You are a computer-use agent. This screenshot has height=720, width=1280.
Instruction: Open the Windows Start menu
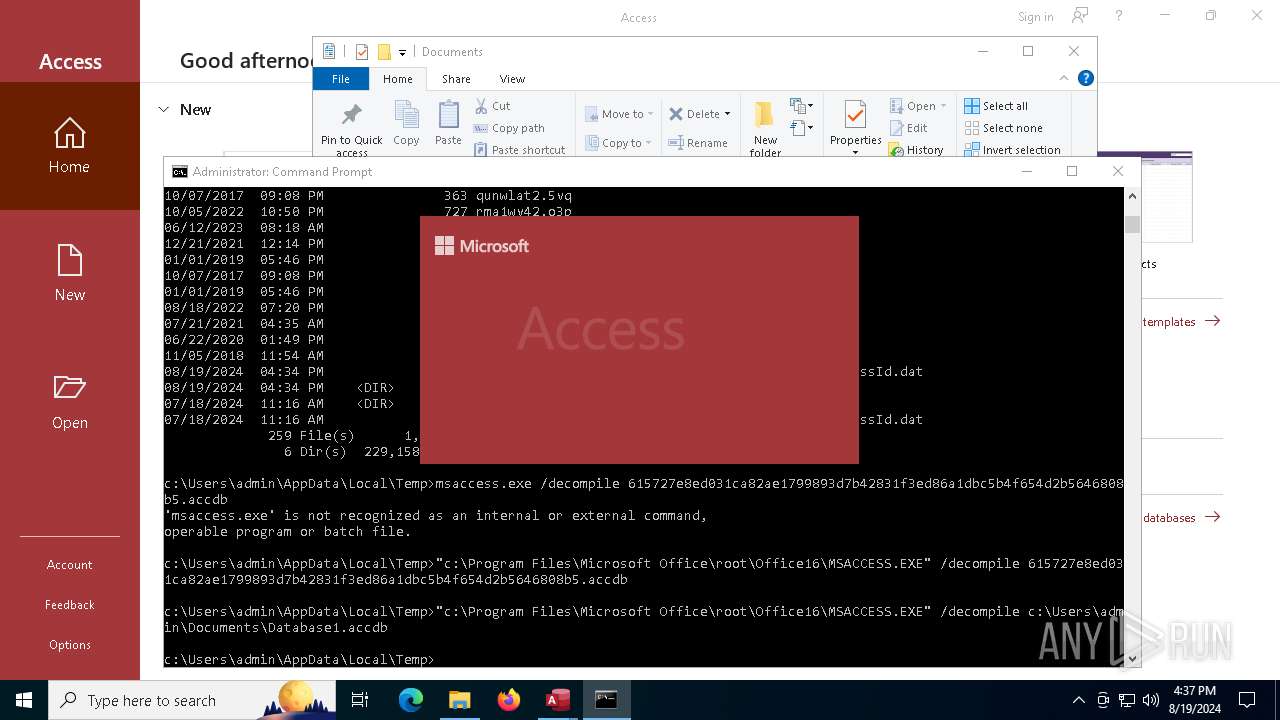[x=24, y=700]
